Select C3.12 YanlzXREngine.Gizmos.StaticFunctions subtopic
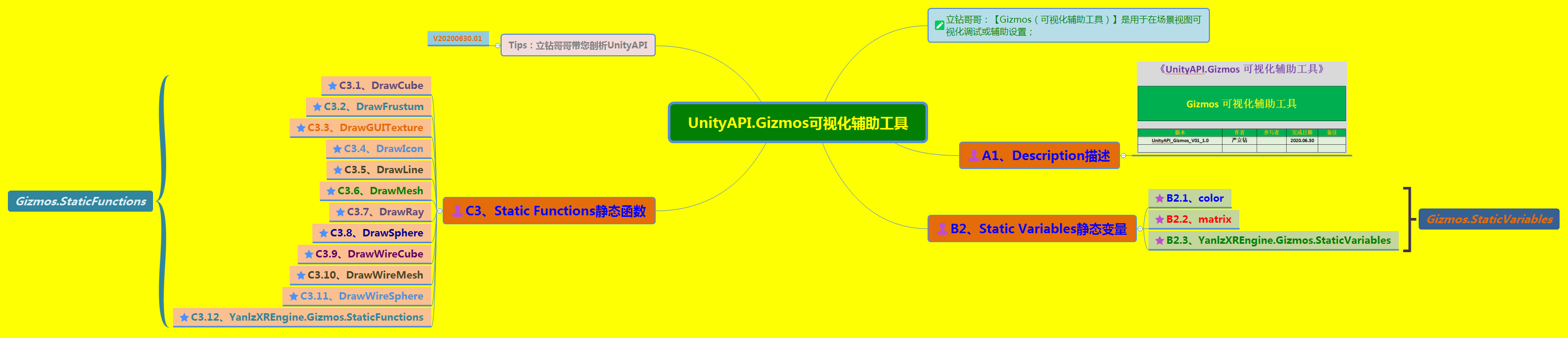 click(302, 317)
